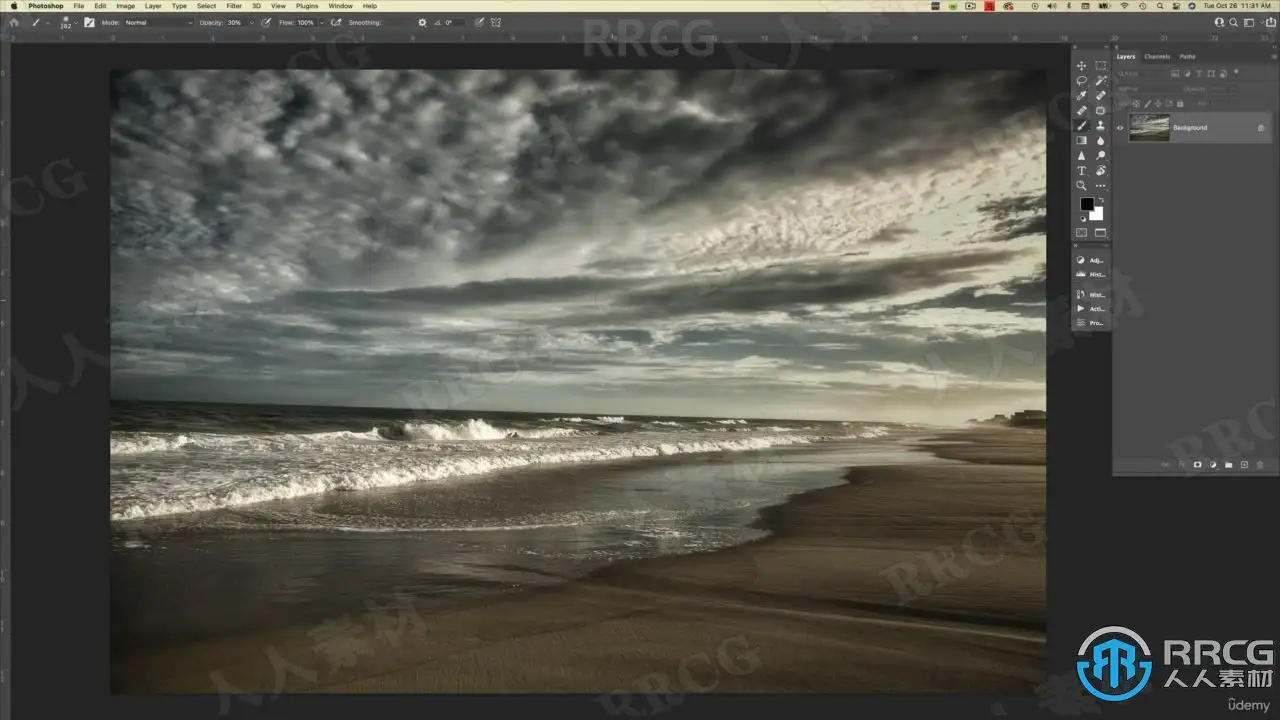
Task: Click the Flow 100% value field
Action: point(306,22)
